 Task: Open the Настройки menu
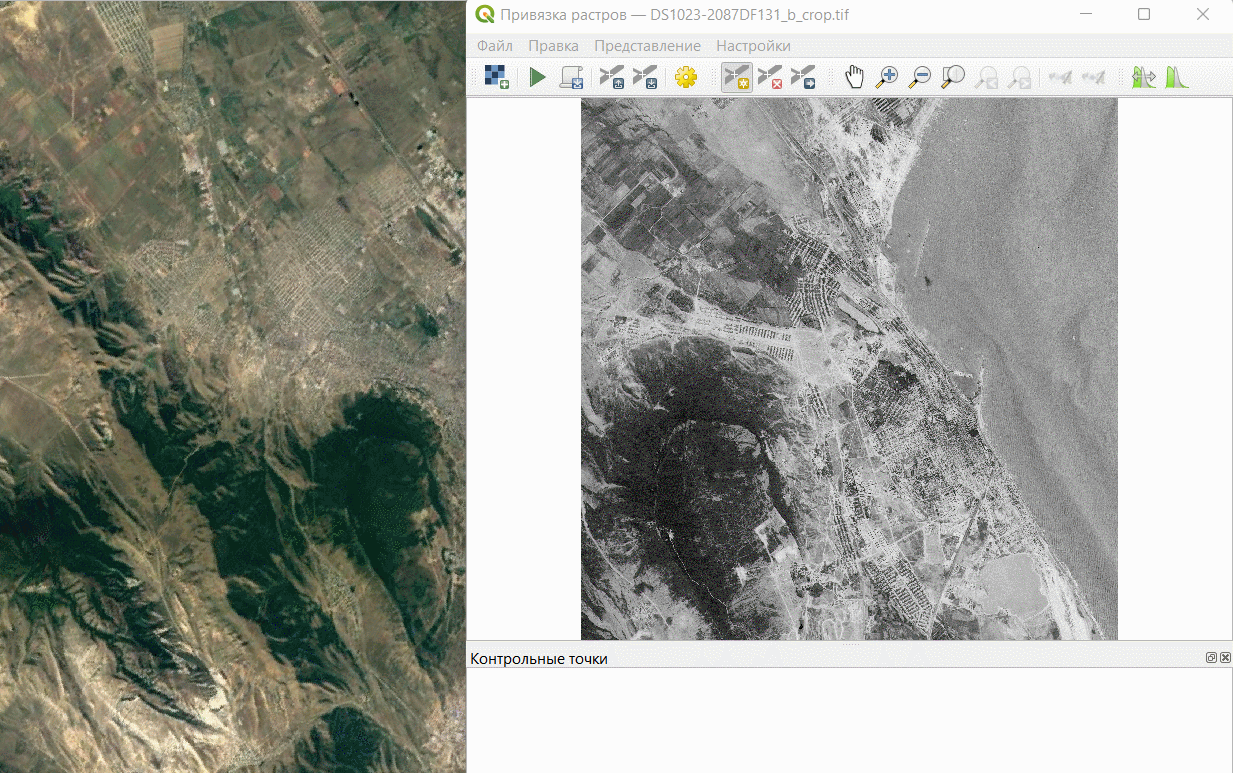click(x=753, y=46)
